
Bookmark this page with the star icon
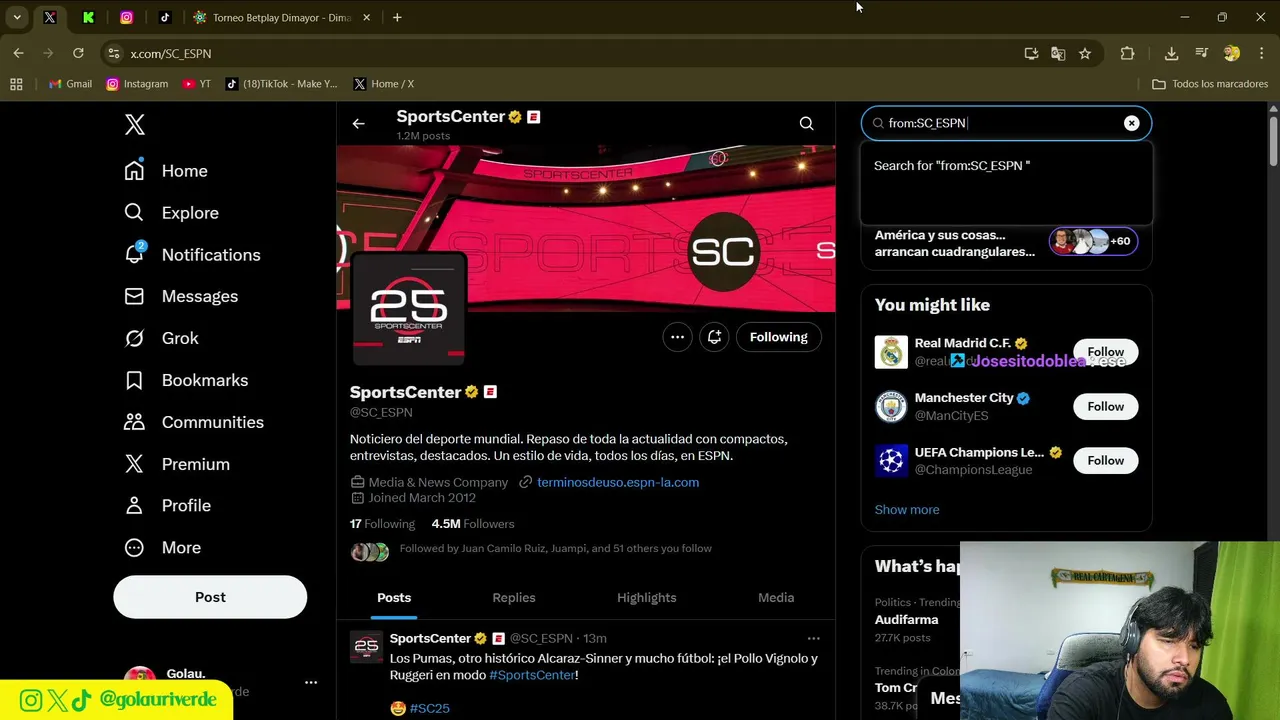(1085, 53)
